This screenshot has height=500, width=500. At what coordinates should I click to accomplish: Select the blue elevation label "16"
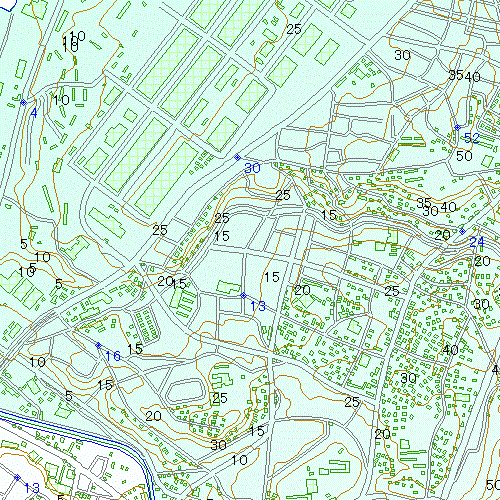(x=113, y=356)
